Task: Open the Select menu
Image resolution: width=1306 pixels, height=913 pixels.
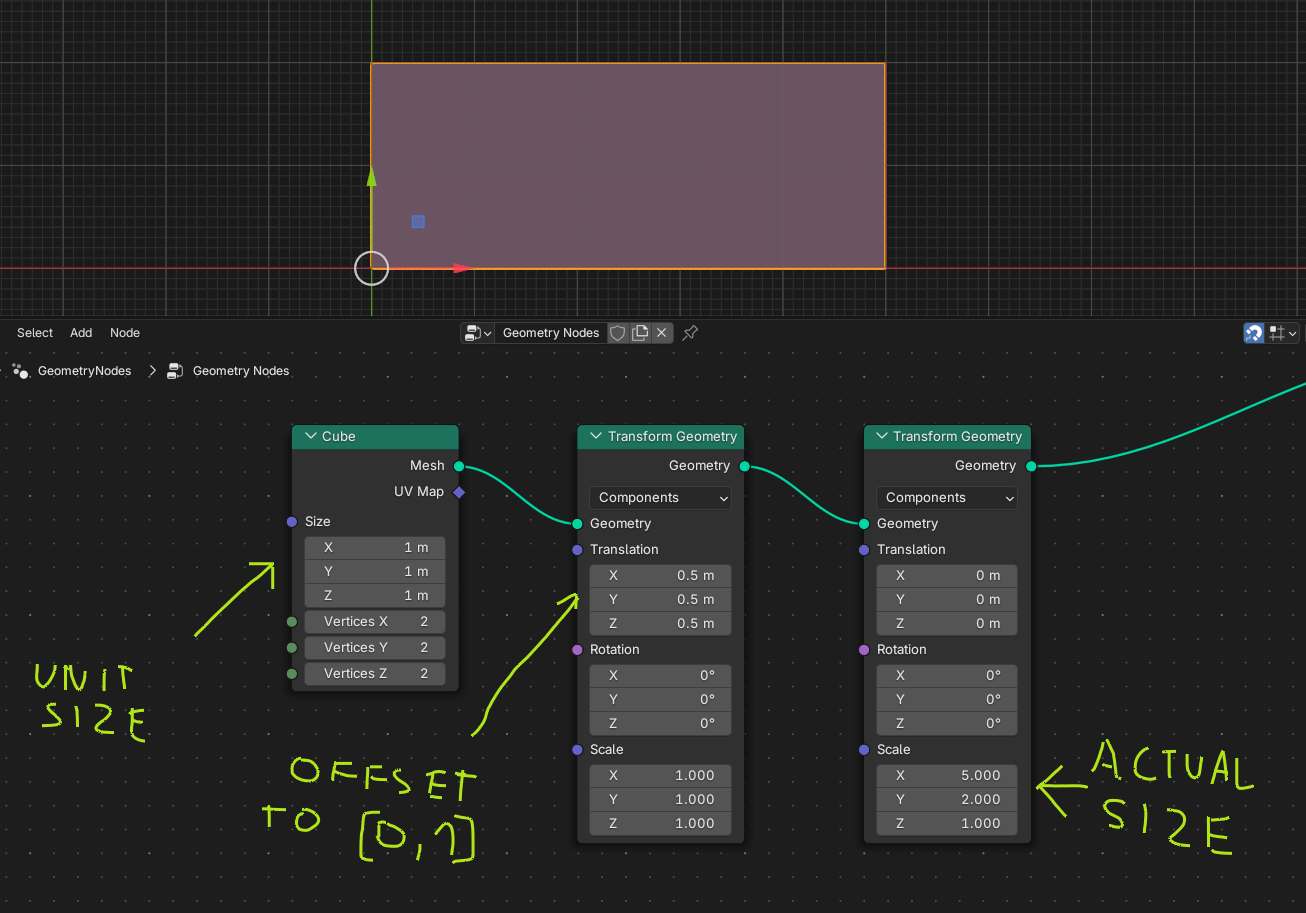Action: [35, 333]
